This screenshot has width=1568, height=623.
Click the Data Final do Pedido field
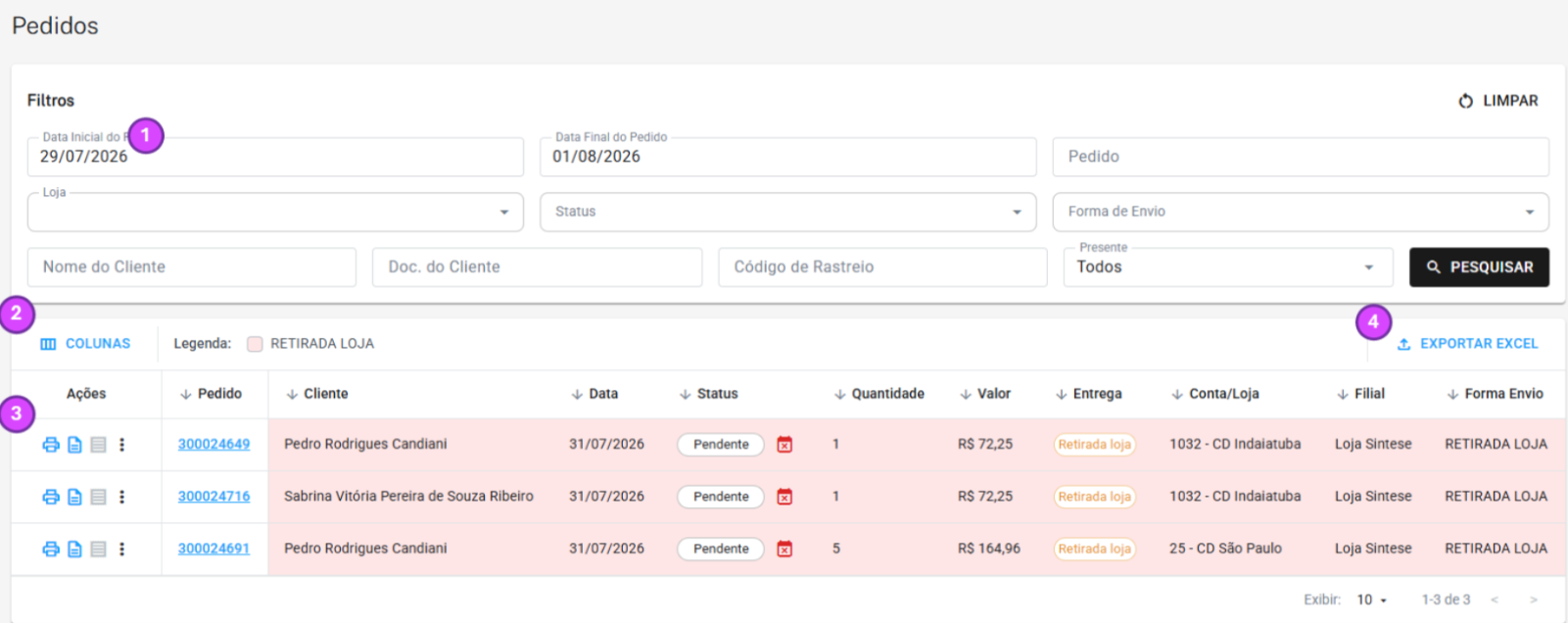[787, 157]
